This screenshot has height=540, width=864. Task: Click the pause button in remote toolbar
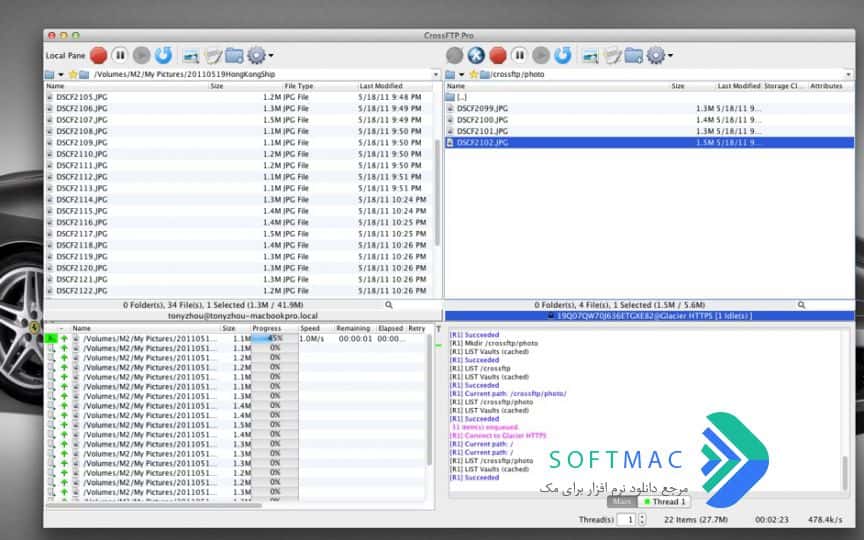coord(519,55)
